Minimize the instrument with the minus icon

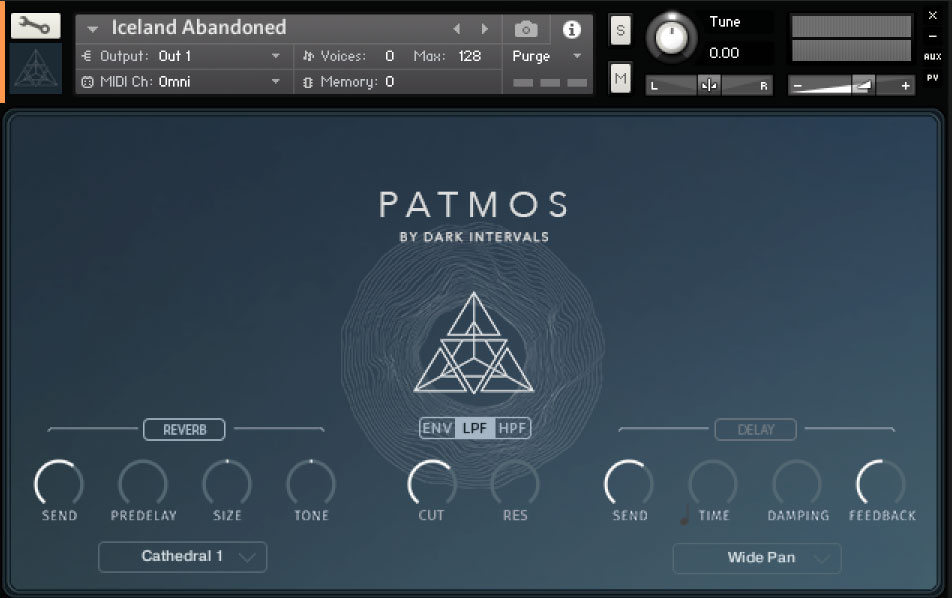coord(933,36)
